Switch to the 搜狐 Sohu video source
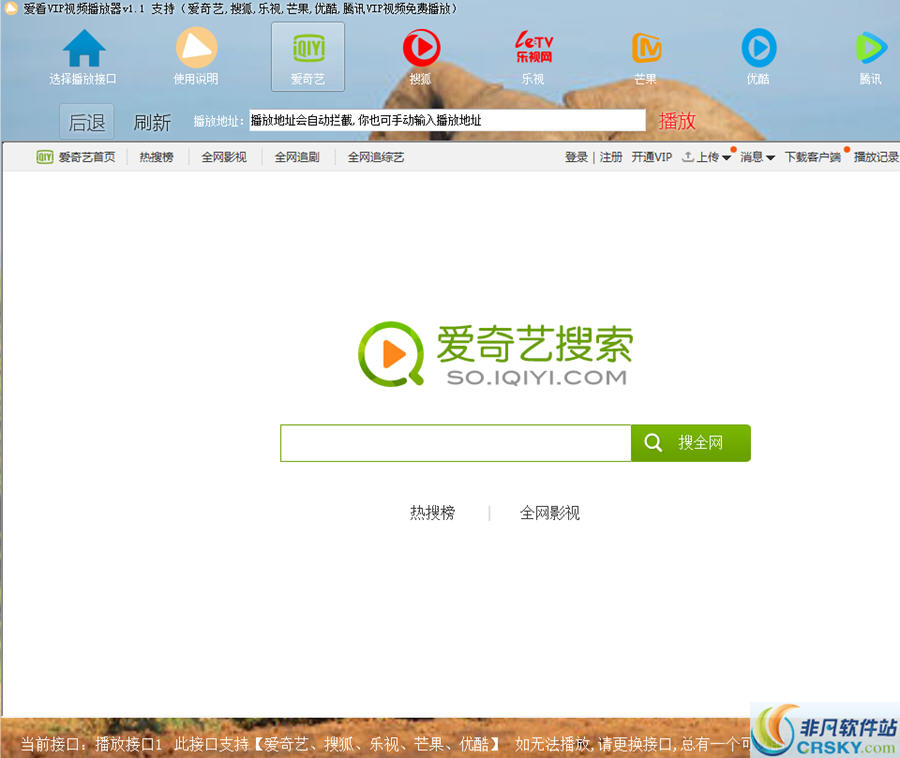The image size is (900, 758). click(421, 48)
